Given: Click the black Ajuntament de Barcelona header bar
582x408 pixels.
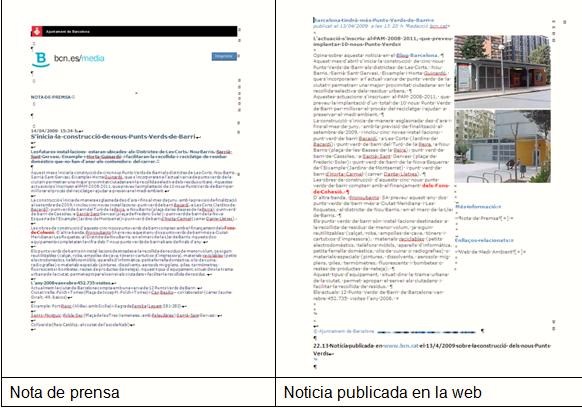Looking at the screenshot, I should pyautogui.click(x=134, y=32).
